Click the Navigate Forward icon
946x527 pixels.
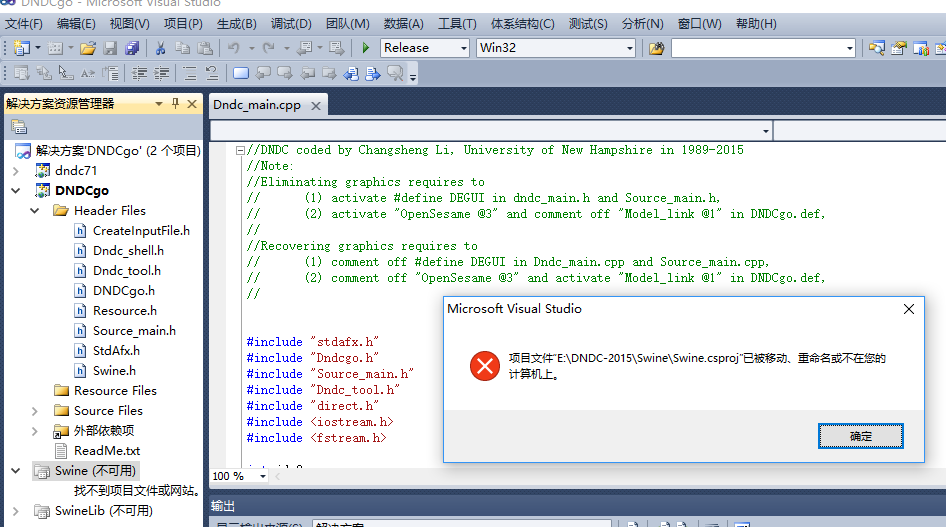pyautogui.click(x=337, y=48)
